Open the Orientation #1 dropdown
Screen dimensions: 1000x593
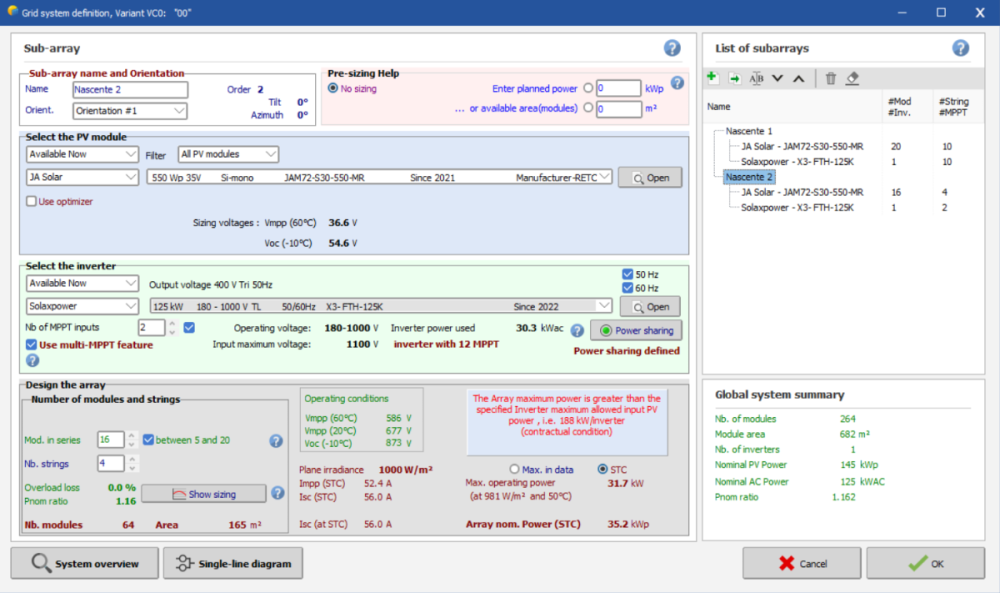[x=130, y=111]
